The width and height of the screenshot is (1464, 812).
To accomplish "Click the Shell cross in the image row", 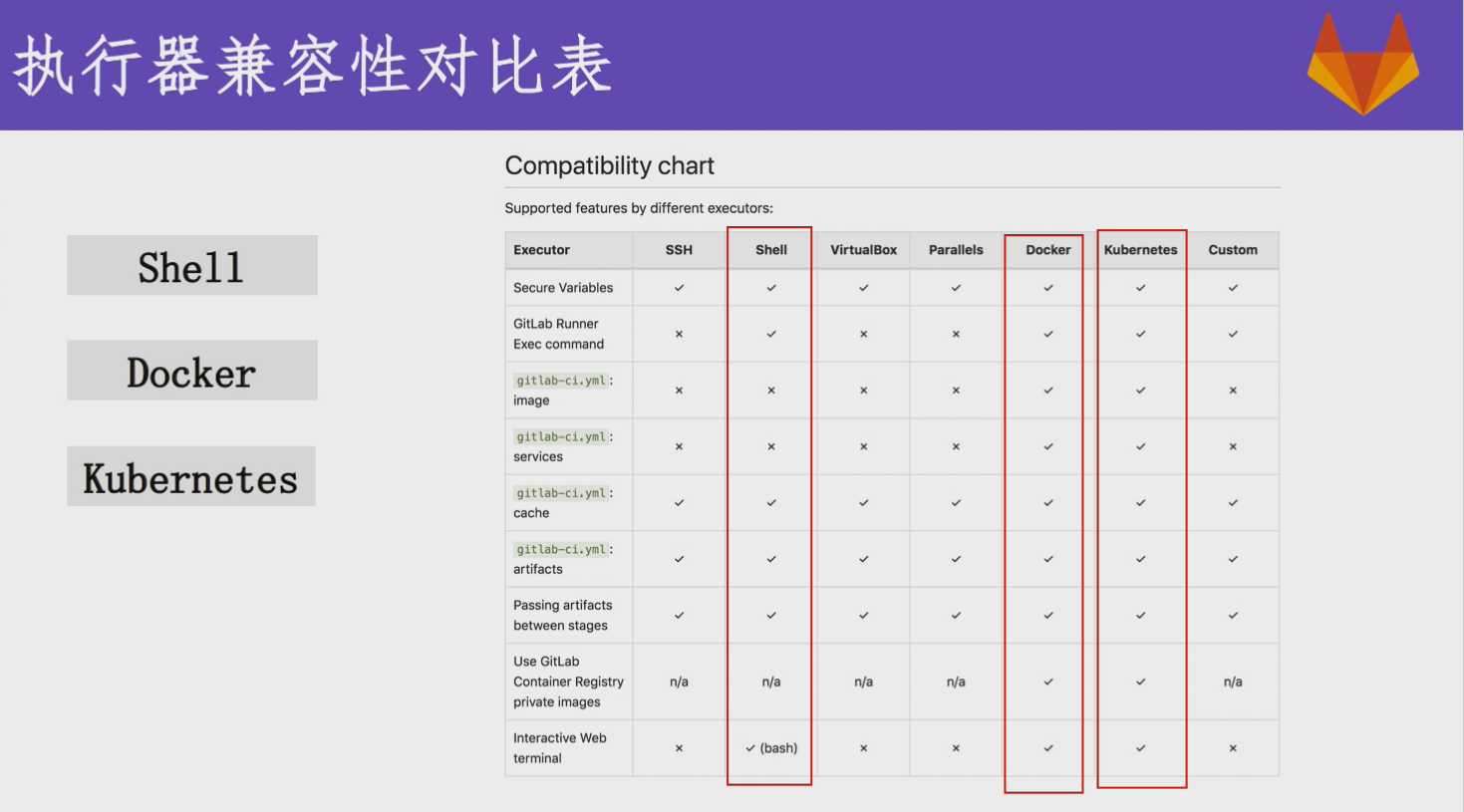I will click(770, 391).
